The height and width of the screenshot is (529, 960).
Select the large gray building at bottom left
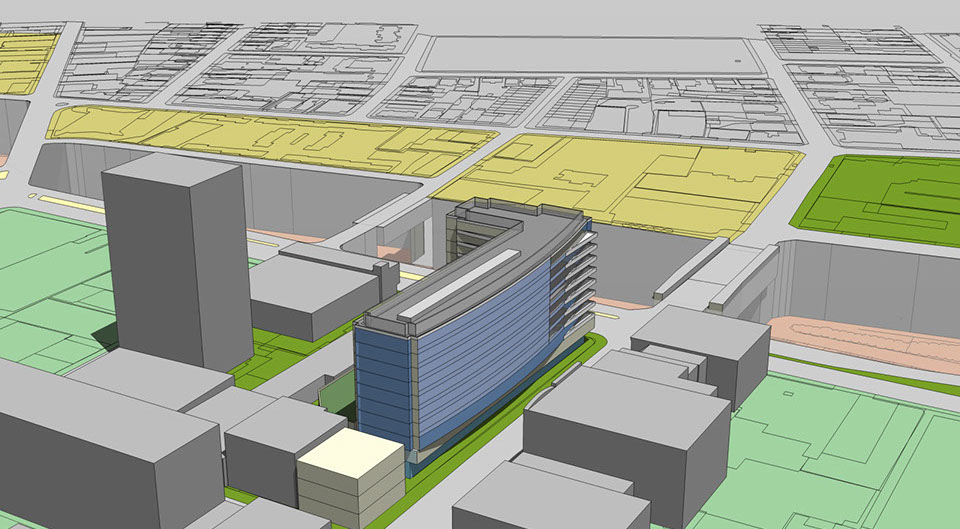pyautogui.click(x=100, y=450)
